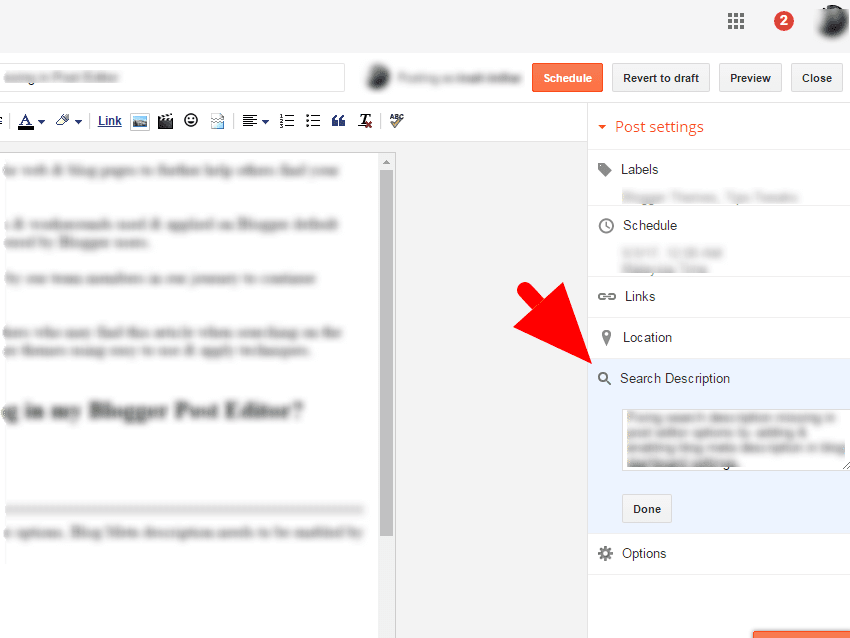Toggle bullet list
Viewport: 850px width, 638px height.
tap(313, 120)
